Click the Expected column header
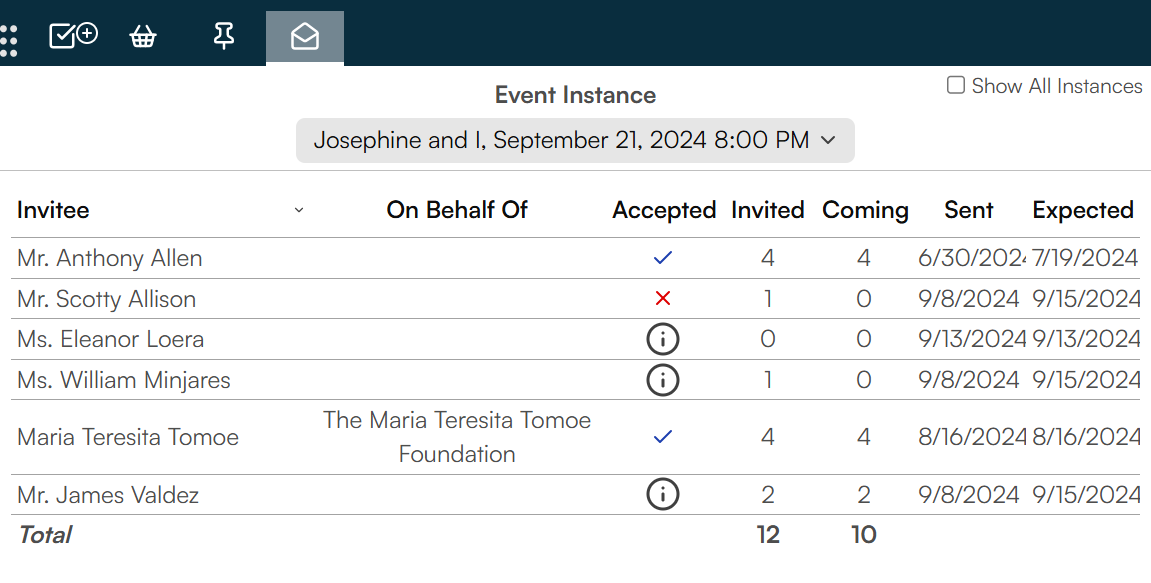 pos(1083,210)
